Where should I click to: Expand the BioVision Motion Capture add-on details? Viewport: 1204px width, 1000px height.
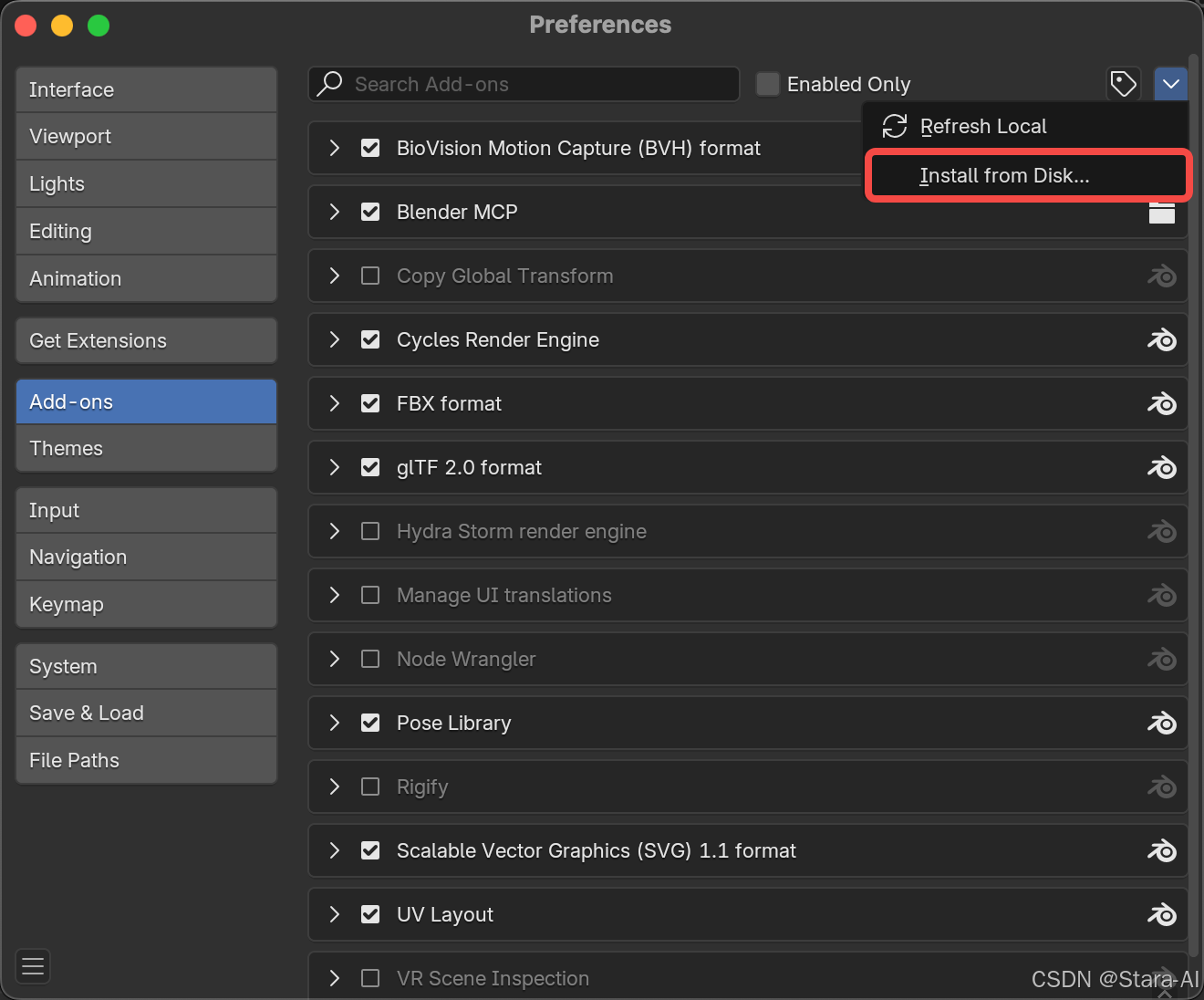point(335,148)
